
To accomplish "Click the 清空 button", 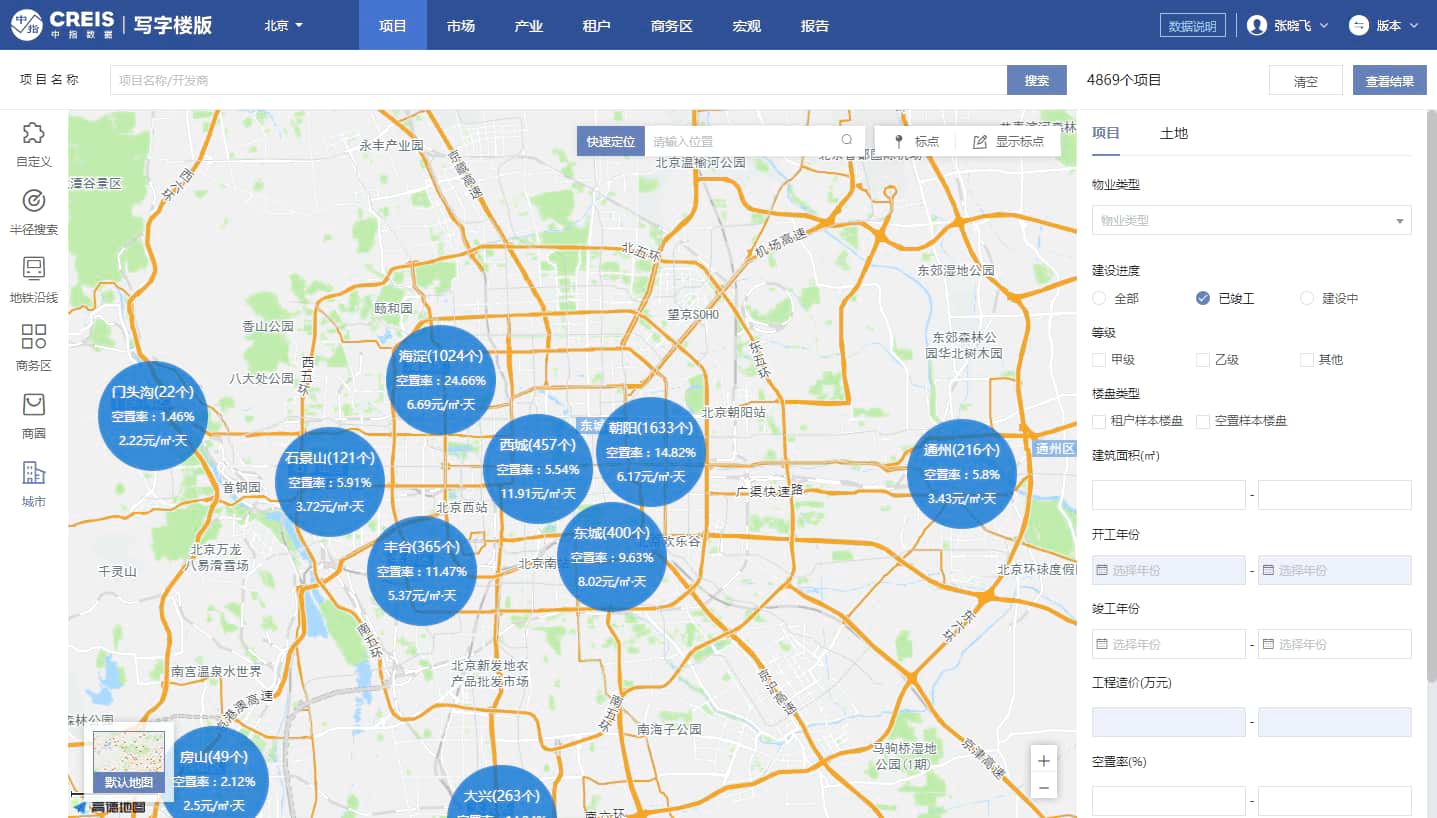I will click(x=1306, y=80).
